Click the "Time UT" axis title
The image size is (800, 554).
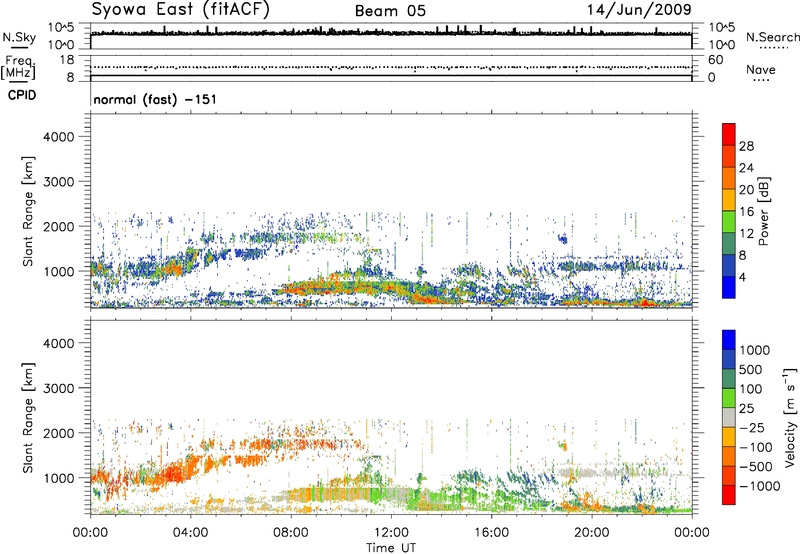click(x=391, y=548)
